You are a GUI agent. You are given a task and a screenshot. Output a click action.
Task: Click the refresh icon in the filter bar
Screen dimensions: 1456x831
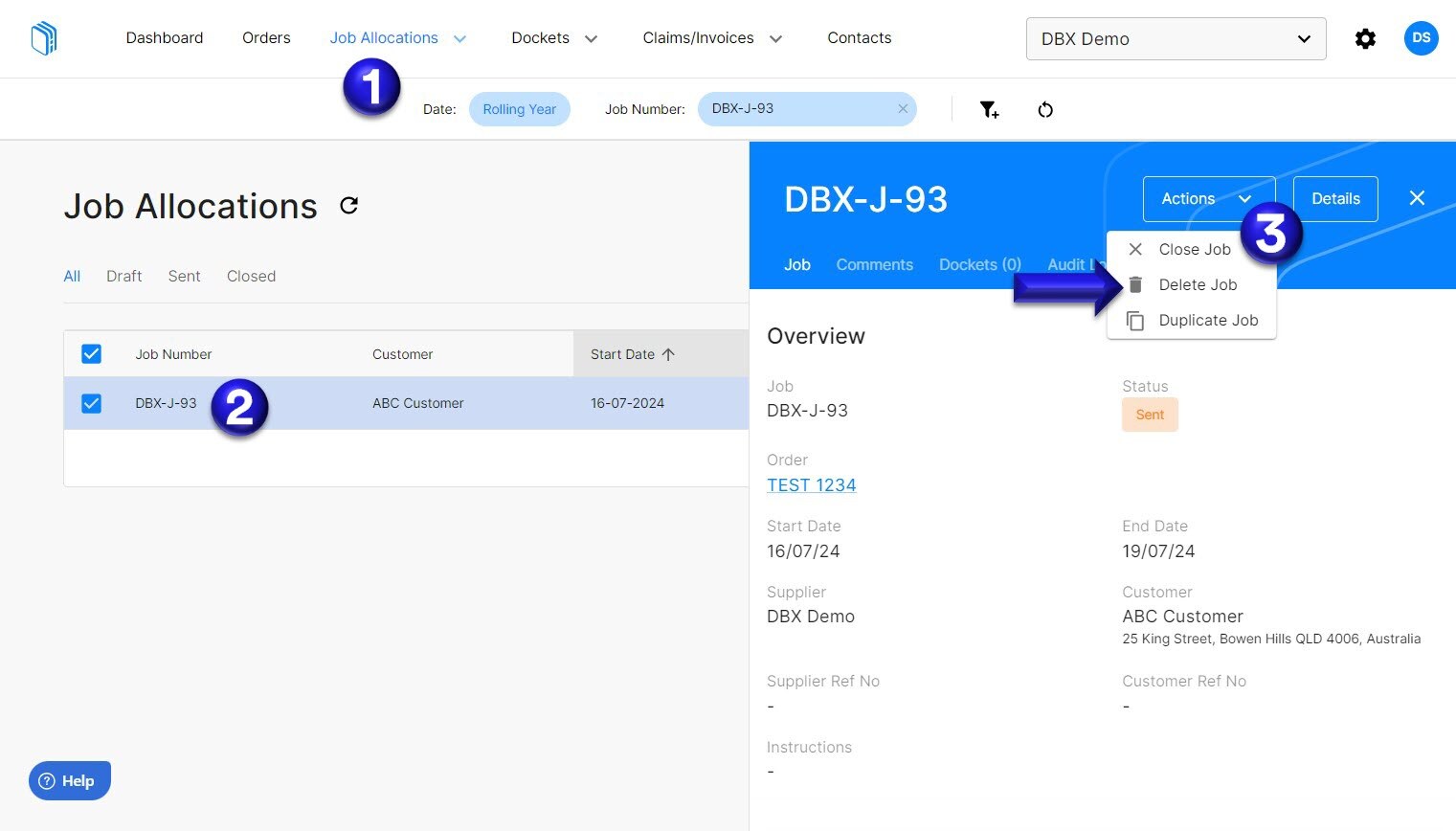(x=1044, y=109)
